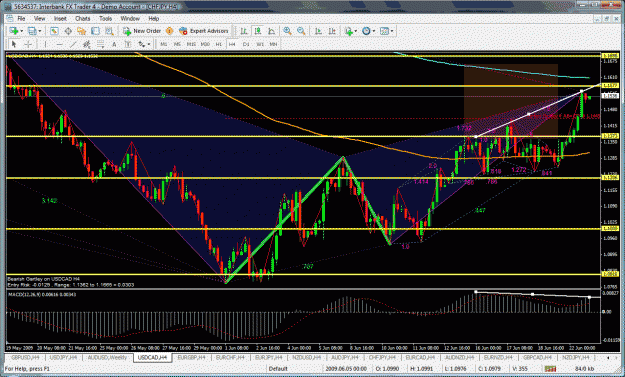
Task: Switch the chart to bar chart style
Action: pos(244,31)
